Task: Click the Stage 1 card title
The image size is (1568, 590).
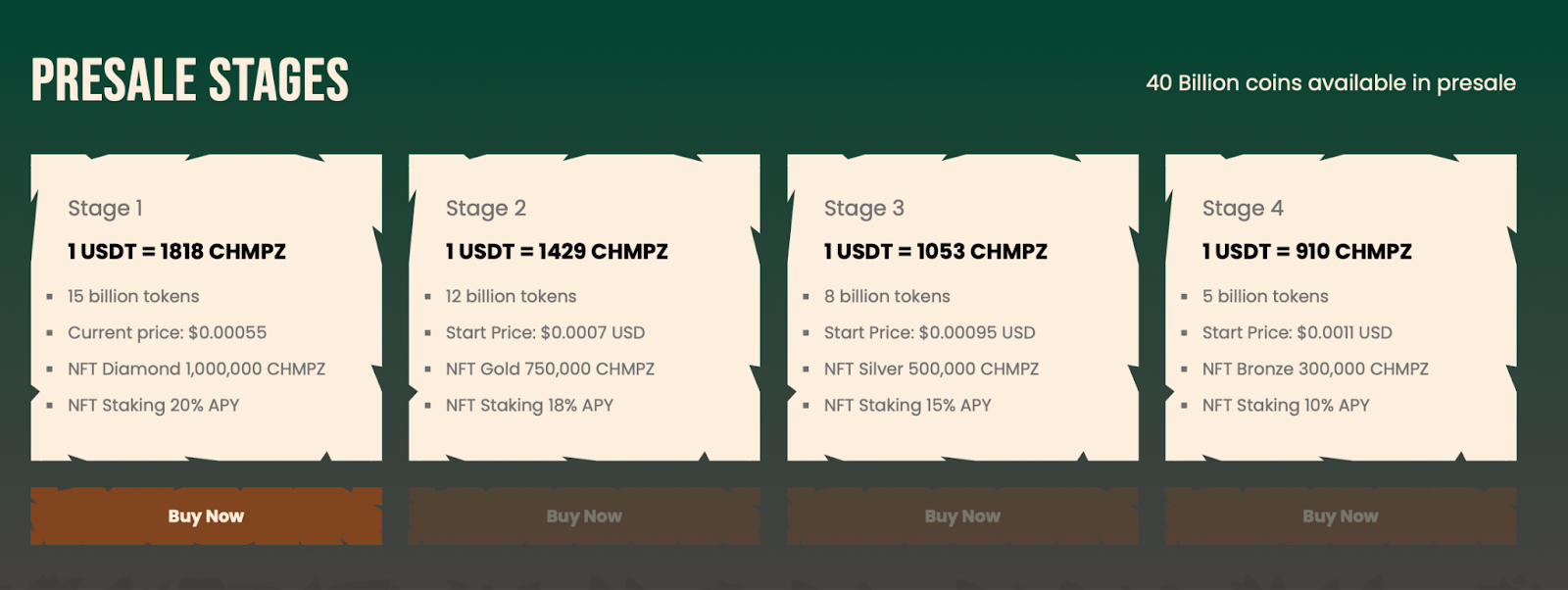Action: coord(105,208)
